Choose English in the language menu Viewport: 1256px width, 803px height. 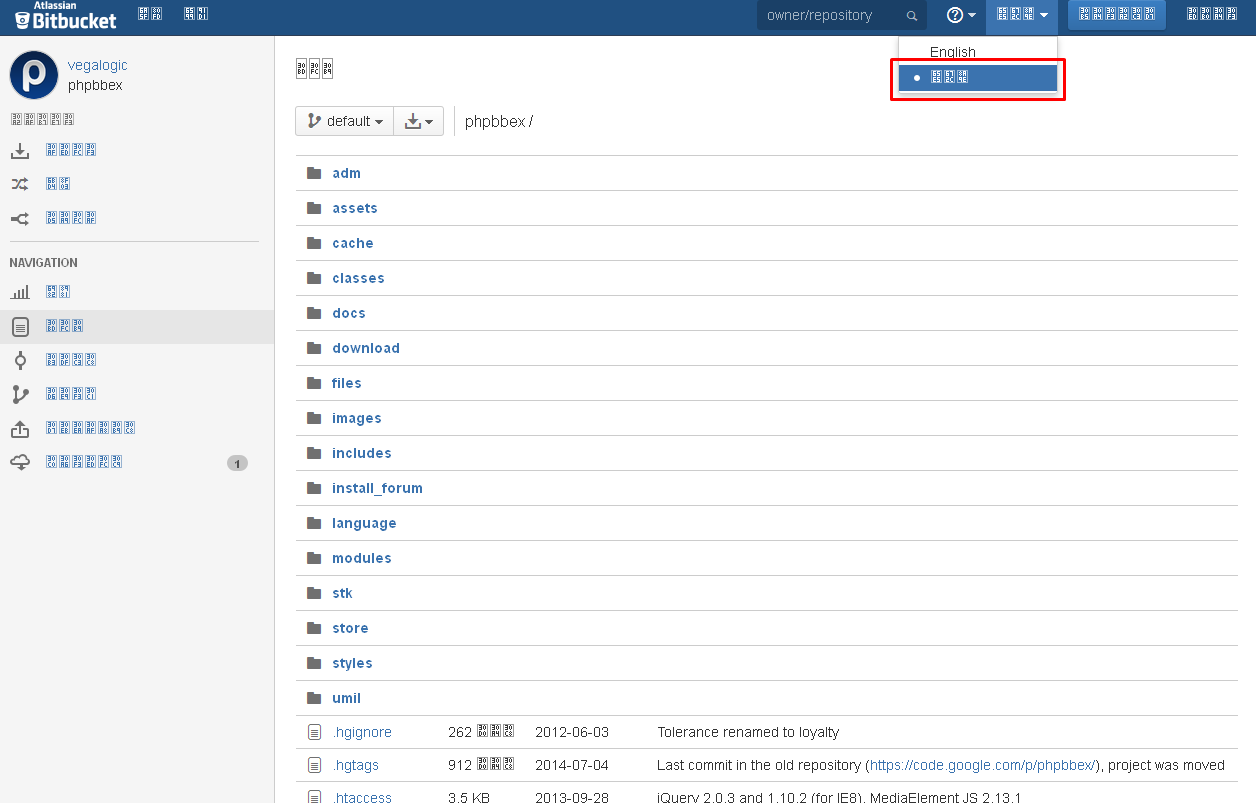click(952, 52)
